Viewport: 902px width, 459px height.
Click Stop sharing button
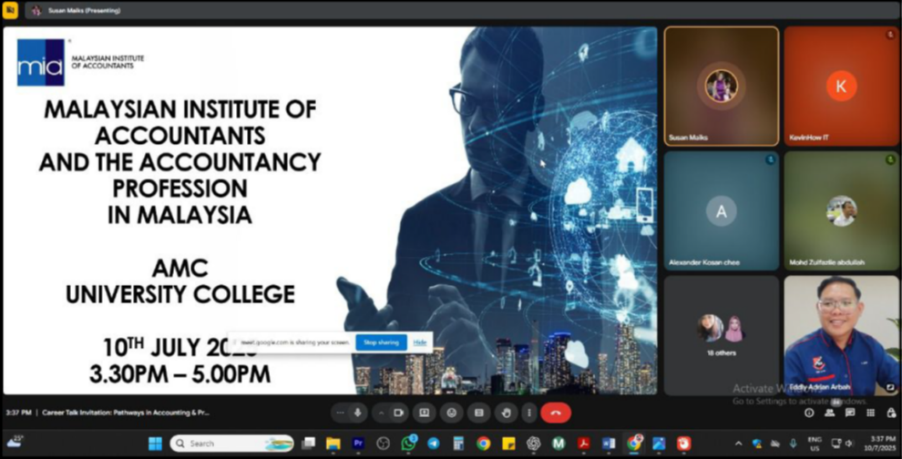pyautogui.click(x=381, y=342)
